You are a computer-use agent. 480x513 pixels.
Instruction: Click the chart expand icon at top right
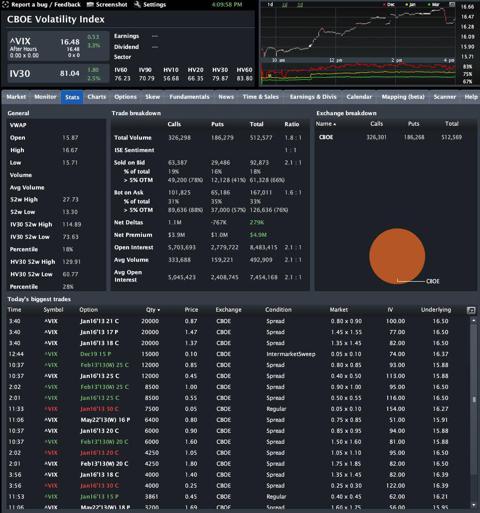pyautogui.click(x=452, y=5)
